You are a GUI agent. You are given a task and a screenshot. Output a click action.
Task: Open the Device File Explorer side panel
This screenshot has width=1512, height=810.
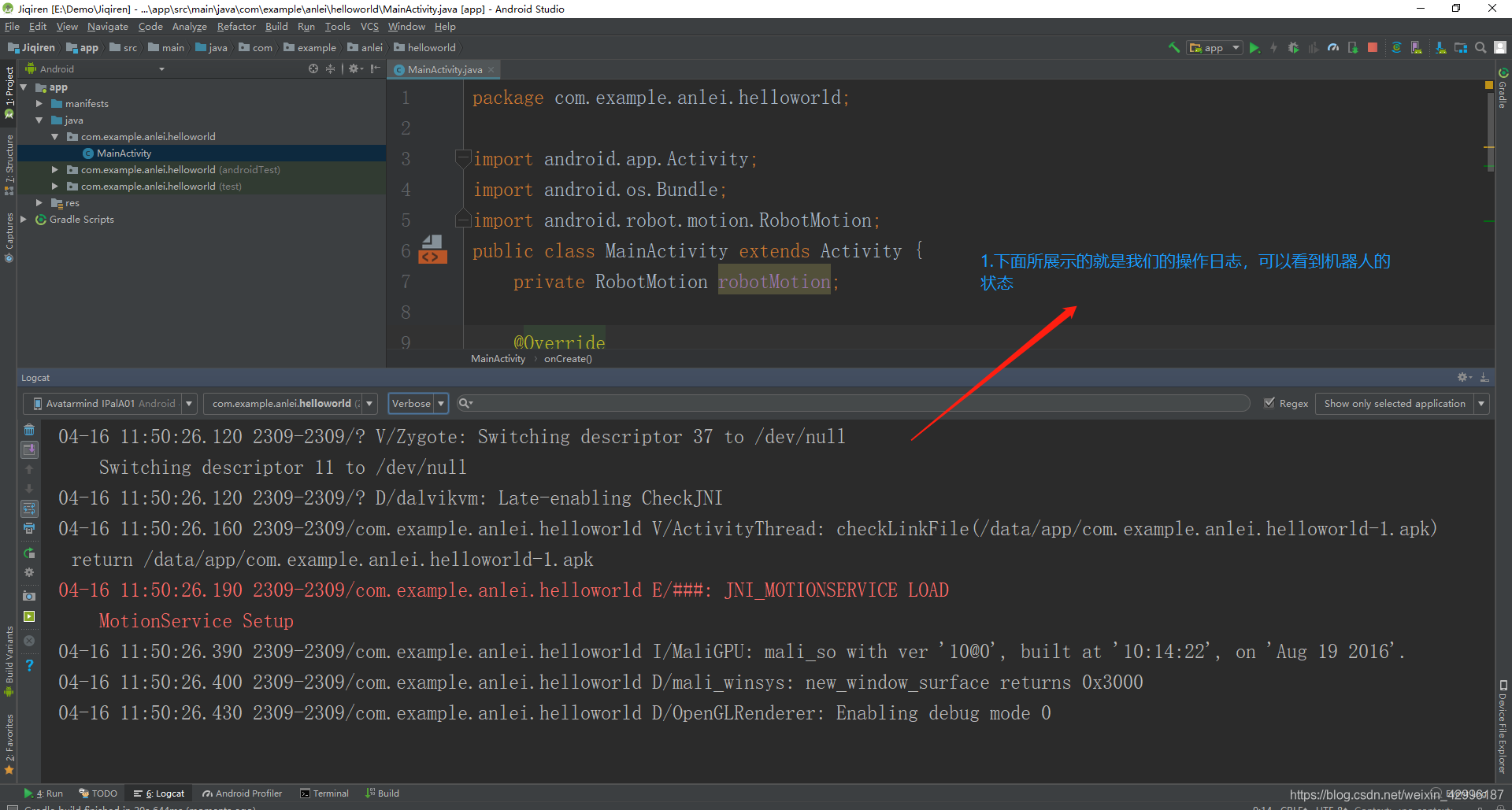click(x=1503, y=726)
